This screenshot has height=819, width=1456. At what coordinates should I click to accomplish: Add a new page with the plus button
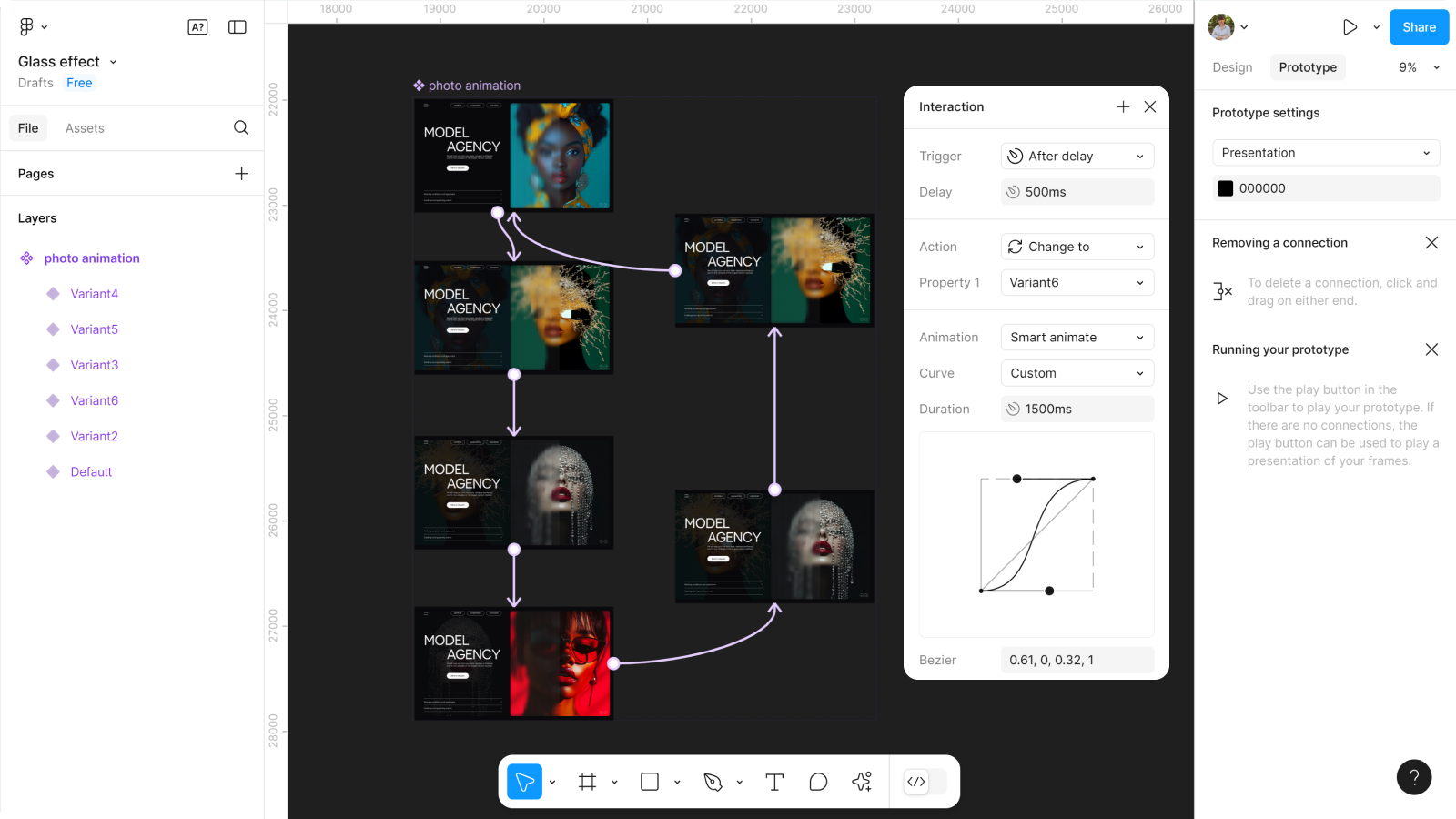point(241,174)
